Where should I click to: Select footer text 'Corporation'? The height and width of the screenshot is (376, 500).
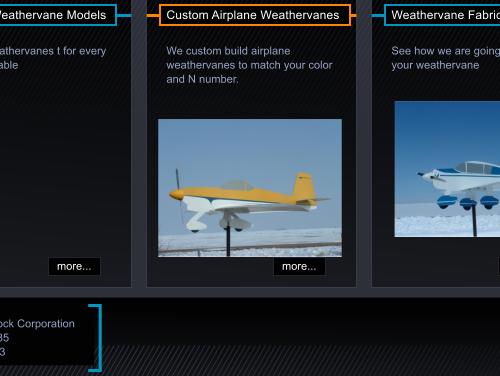pyautogui.click(x=46, y=324)
